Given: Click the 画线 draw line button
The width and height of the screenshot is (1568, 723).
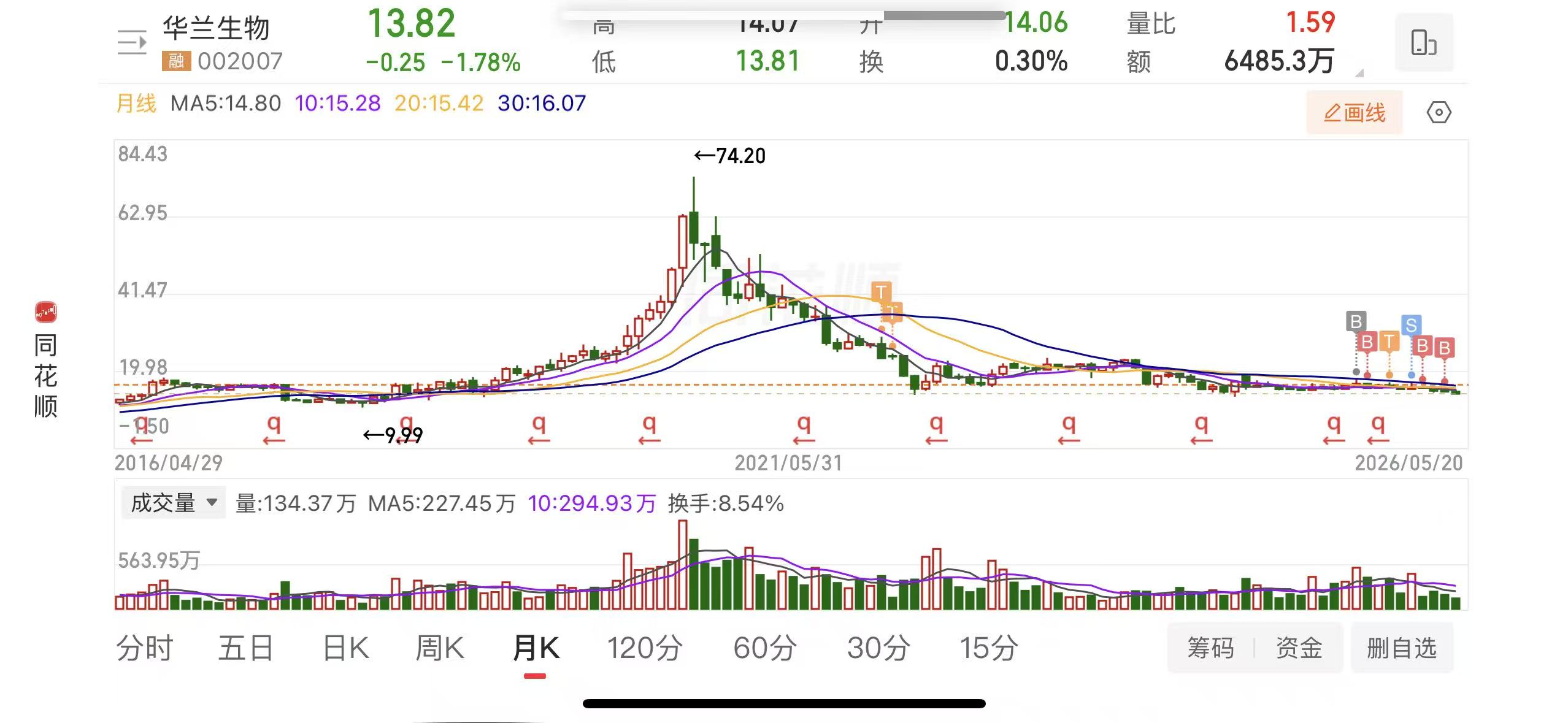Looking at the screenshot, I should tap(1355, 113).
